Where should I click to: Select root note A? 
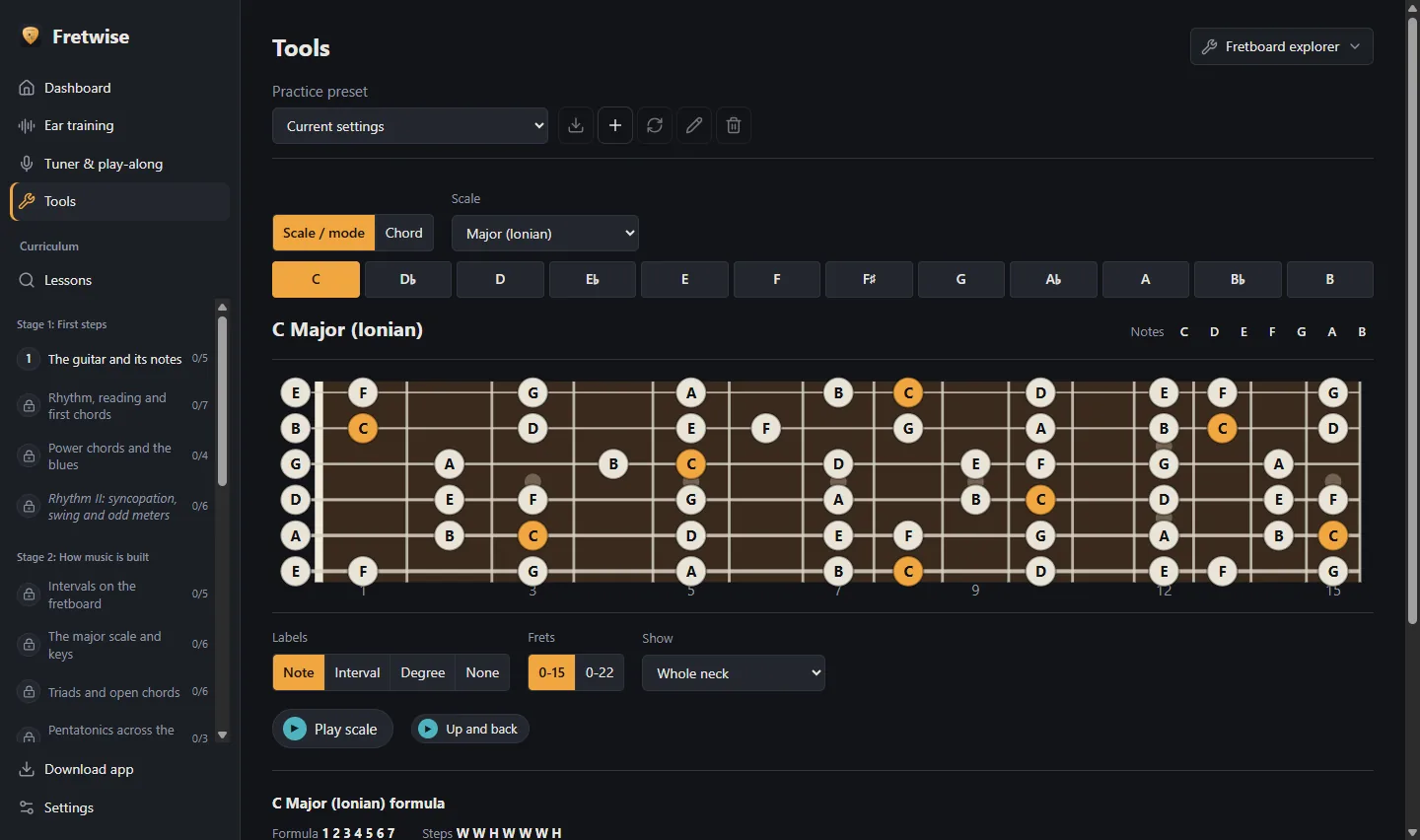(x=1146, y=279)
